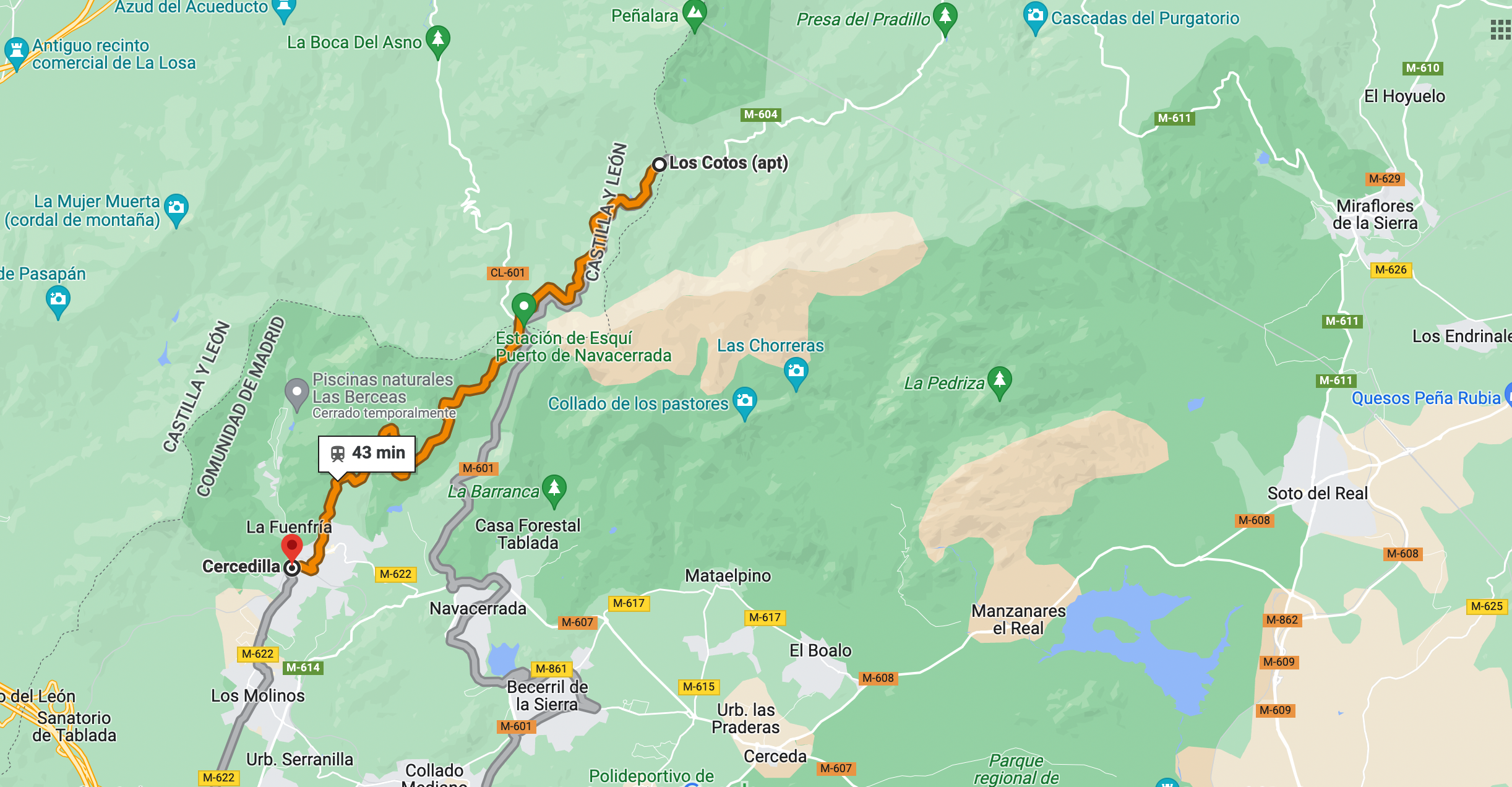Select La Boca Del Asno park pin
Screen dimensions: 1512x787
pyautogui.click(x=438, y=41)
